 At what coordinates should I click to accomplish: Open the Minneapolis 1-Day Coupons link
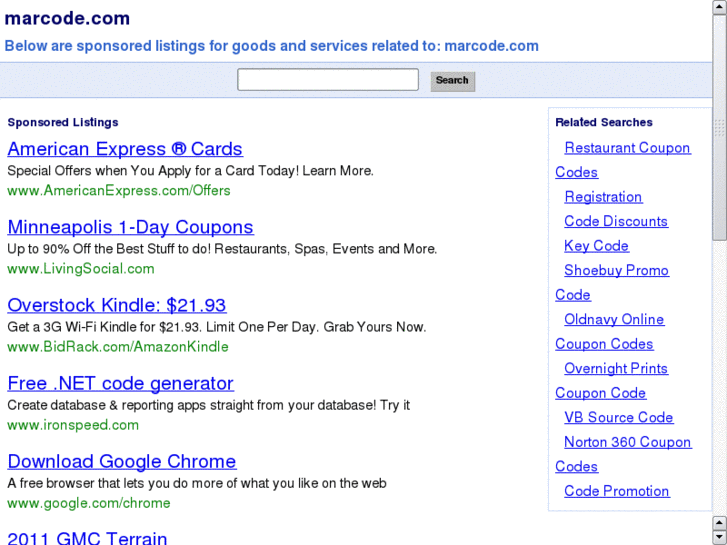point(130,227)
